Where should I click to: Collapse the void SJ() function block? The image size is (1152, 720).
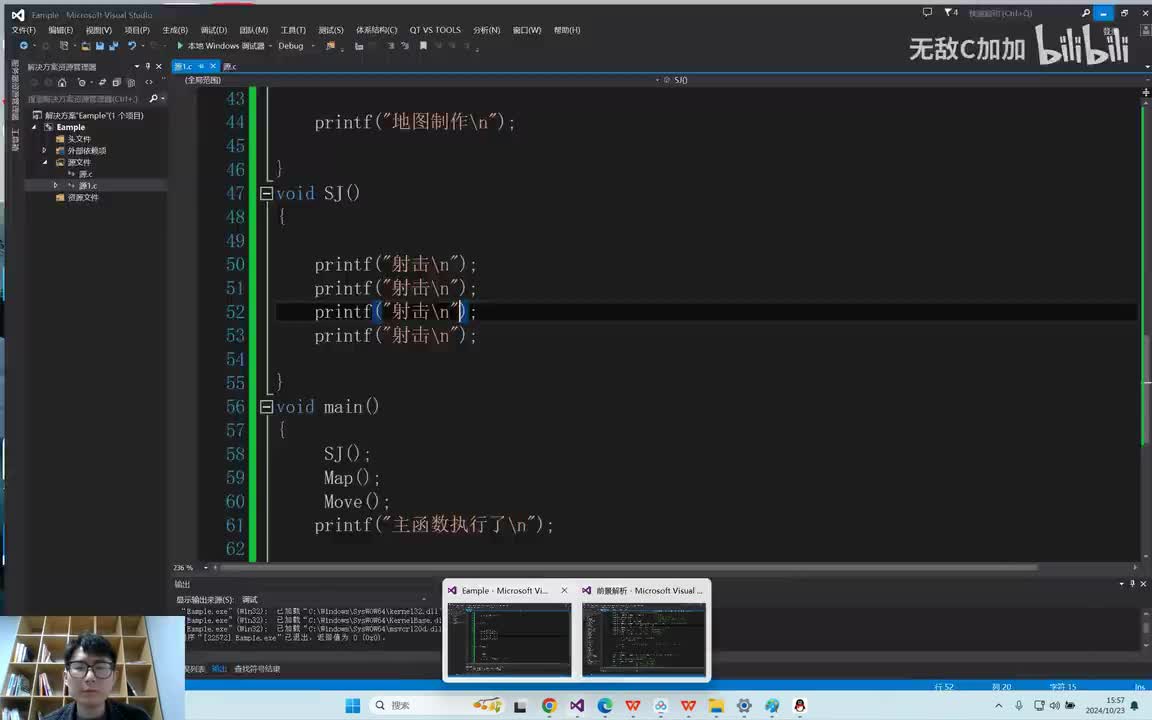(267, 194)
